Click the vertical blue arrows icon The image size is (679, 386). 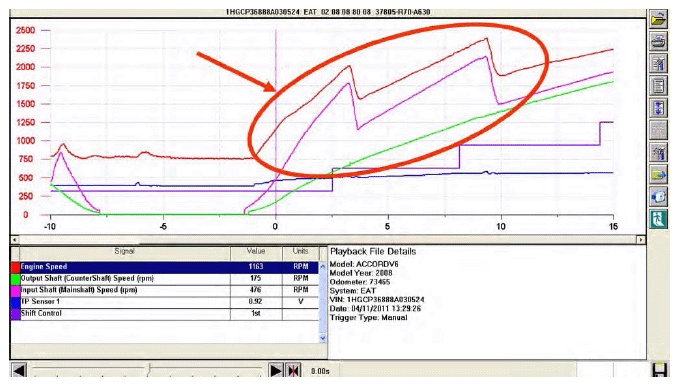(658, 108)
